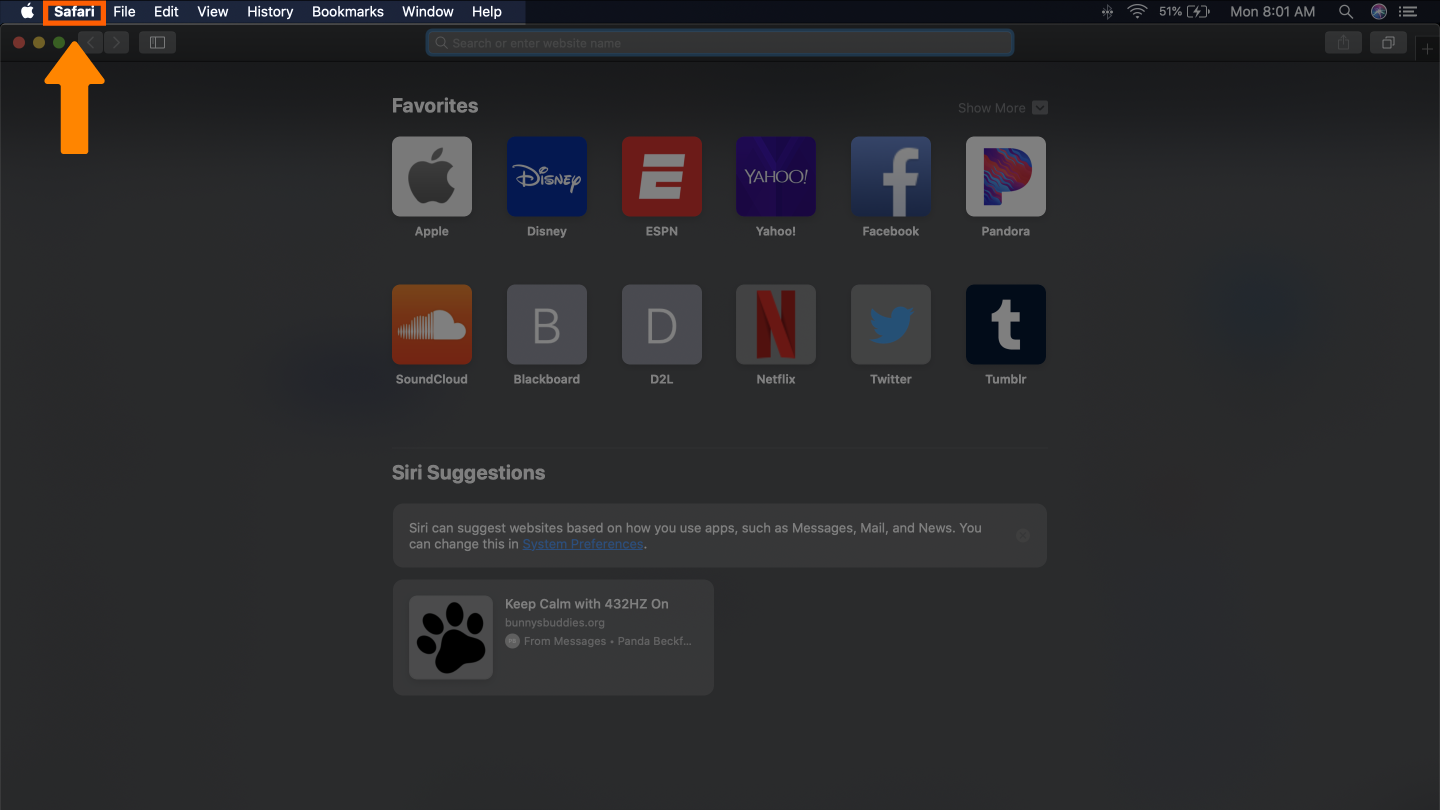
Task: Go back with the back arrow button
Action: (x=91, y=42)
